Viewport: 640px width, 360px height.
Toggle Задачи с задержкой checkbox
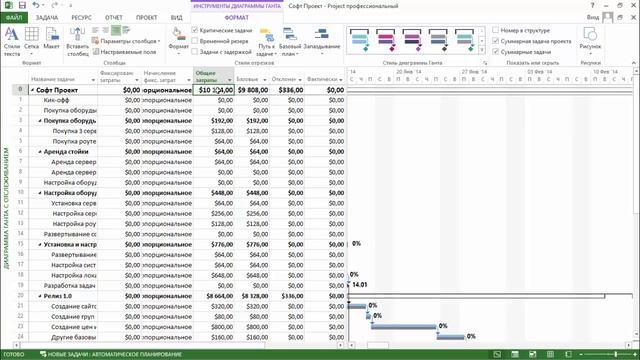195,52
